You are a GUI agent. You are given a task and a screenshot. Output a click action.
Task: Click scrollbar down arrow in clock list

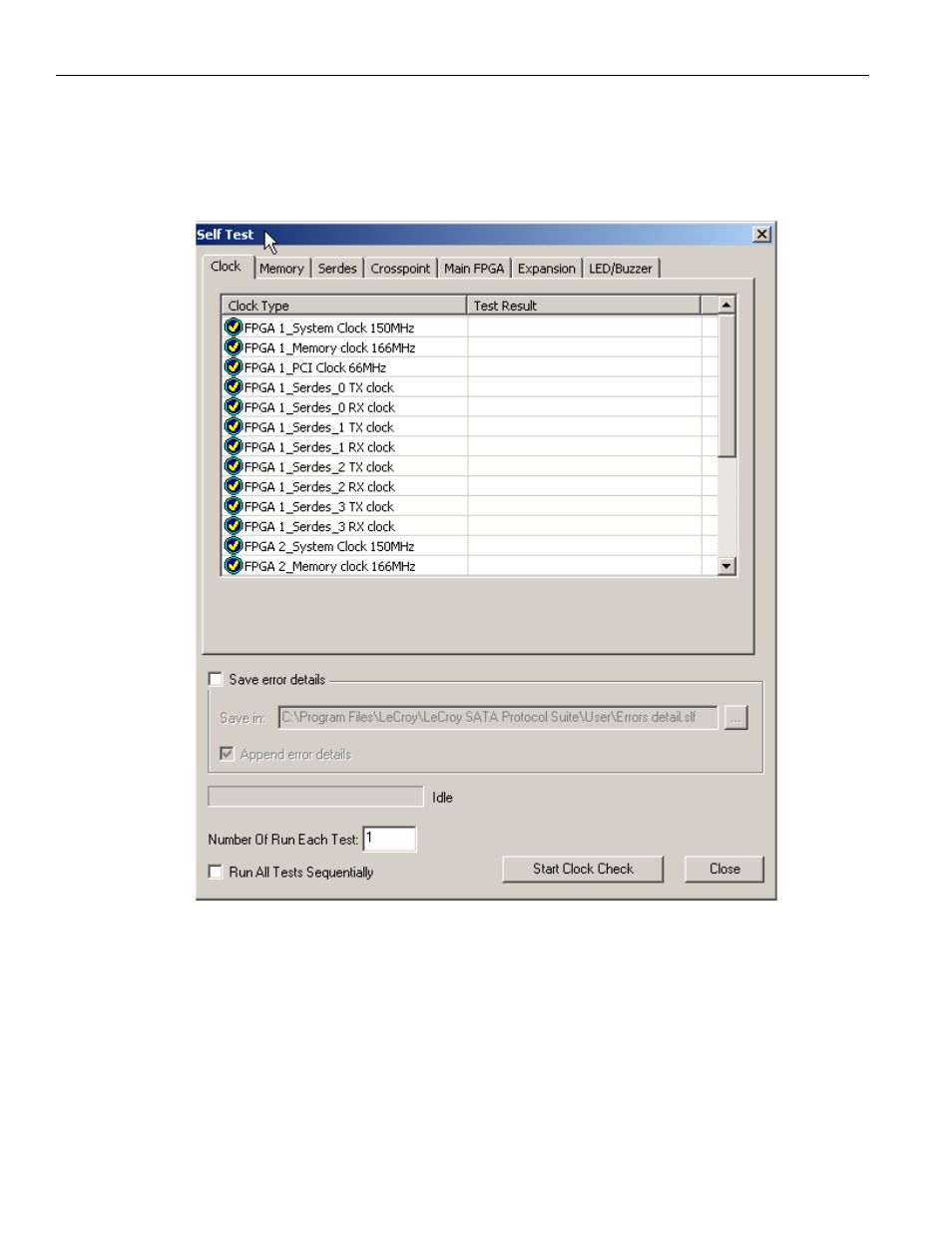tap(726, 566)
